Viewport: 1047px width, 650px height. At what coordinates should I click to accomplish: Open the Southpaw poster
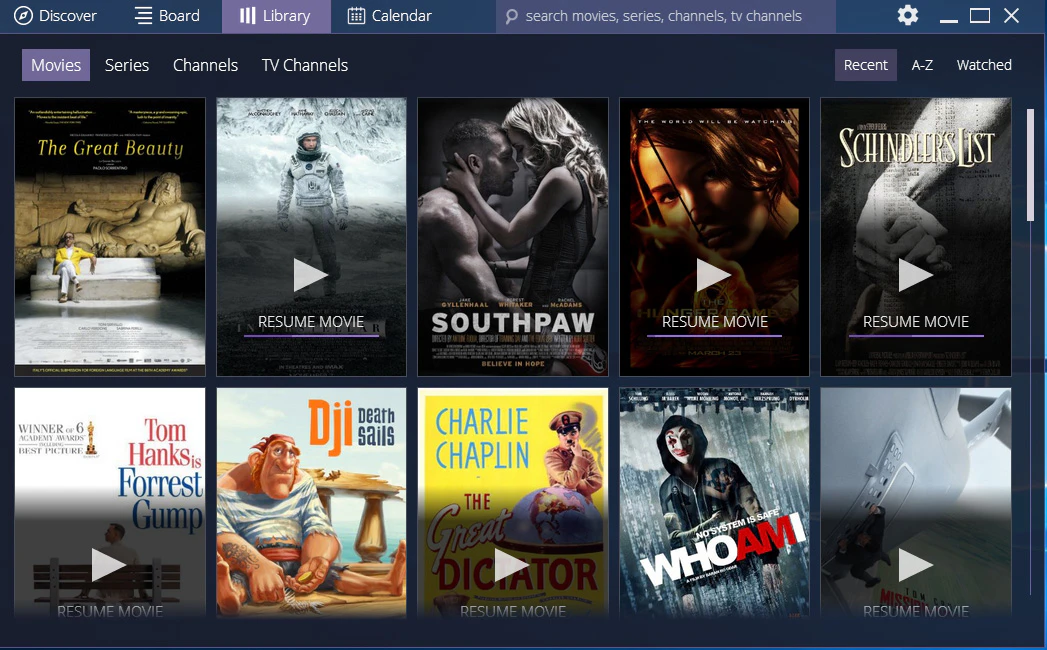click(x=513, y=237)
